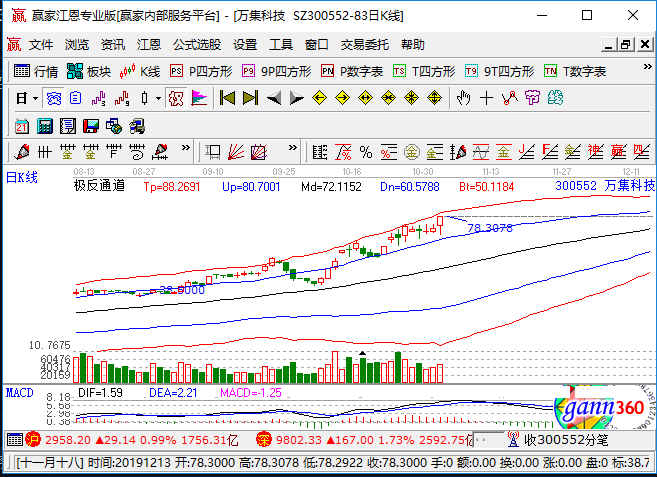This screenshot has width=657, height=477.
Task: Select the hand pan tool
Action: pos(463,99)
